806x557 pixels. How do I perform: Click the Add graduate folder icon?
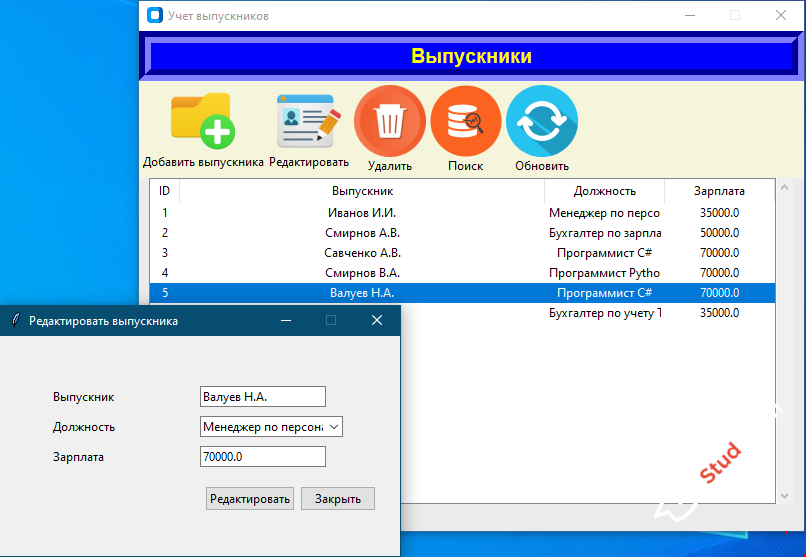pyautogui.click(x=203, y=121)
